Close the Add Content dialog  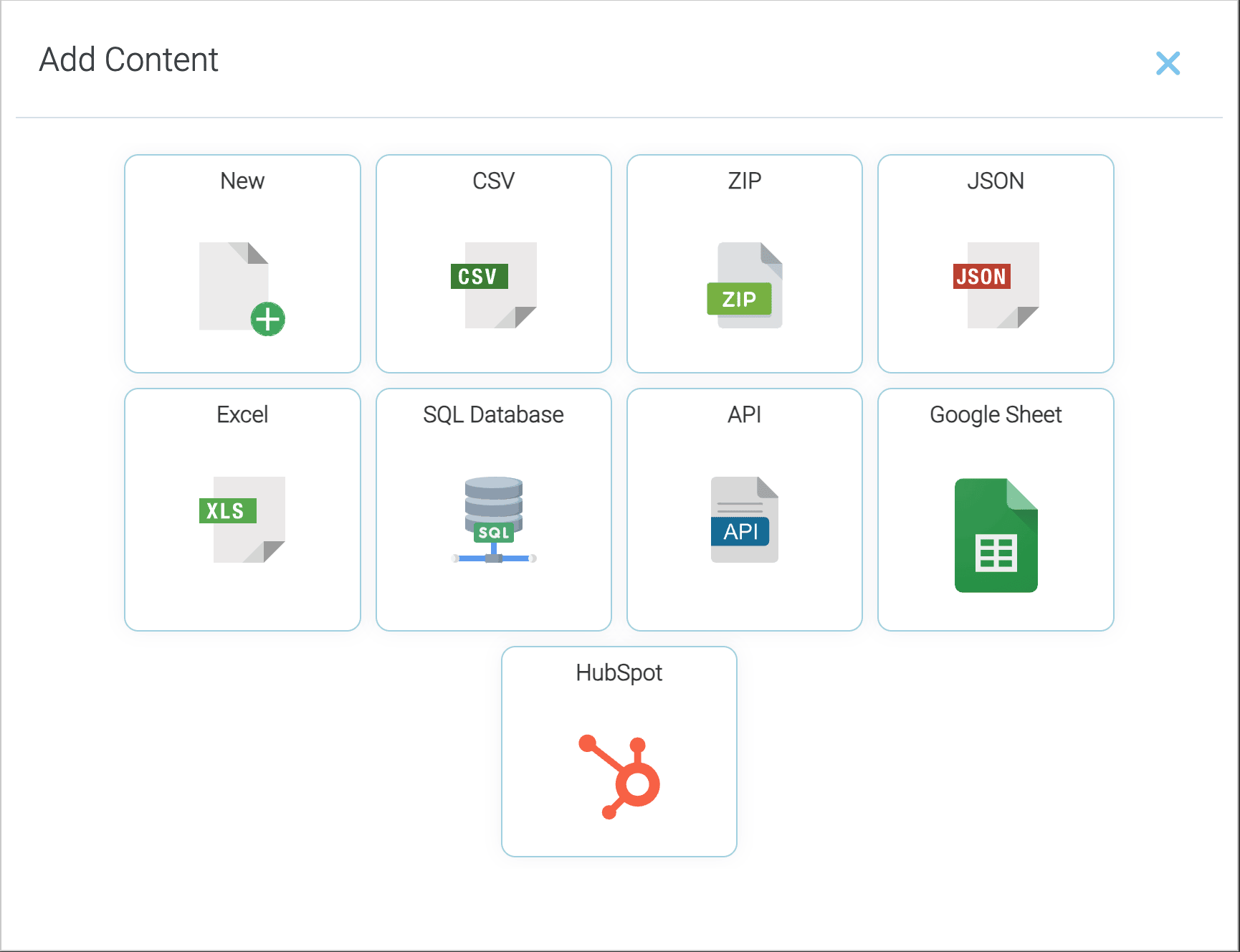(1168, 63)
